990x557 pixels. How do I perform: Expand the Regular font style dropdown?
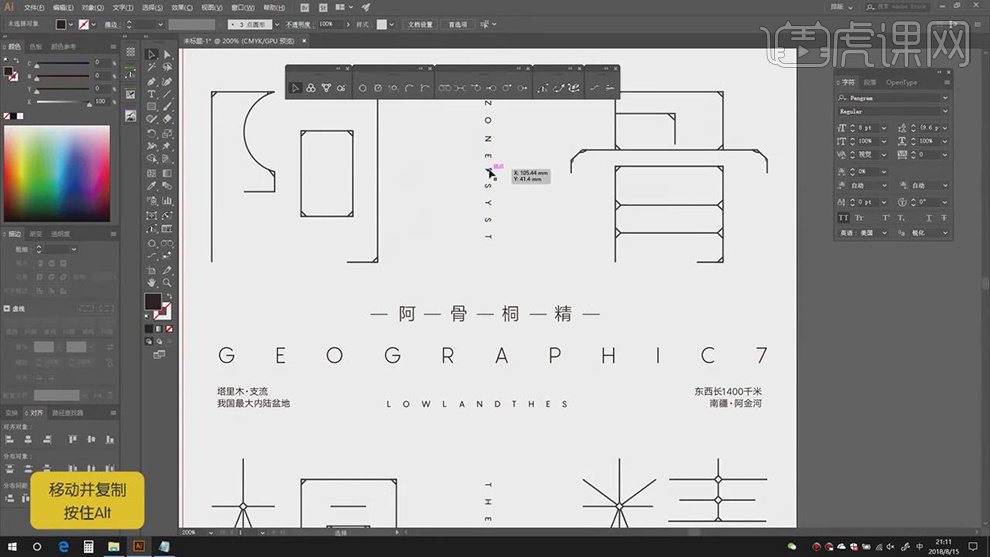945,112
